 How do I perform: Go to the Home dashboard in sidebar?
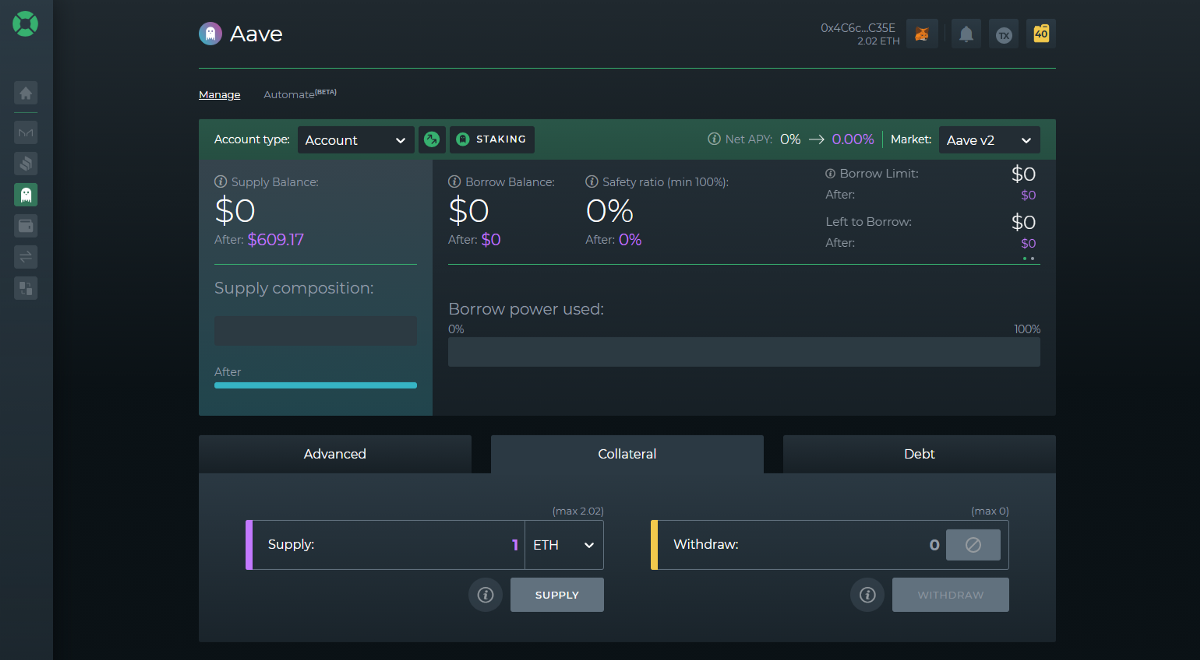26,94
